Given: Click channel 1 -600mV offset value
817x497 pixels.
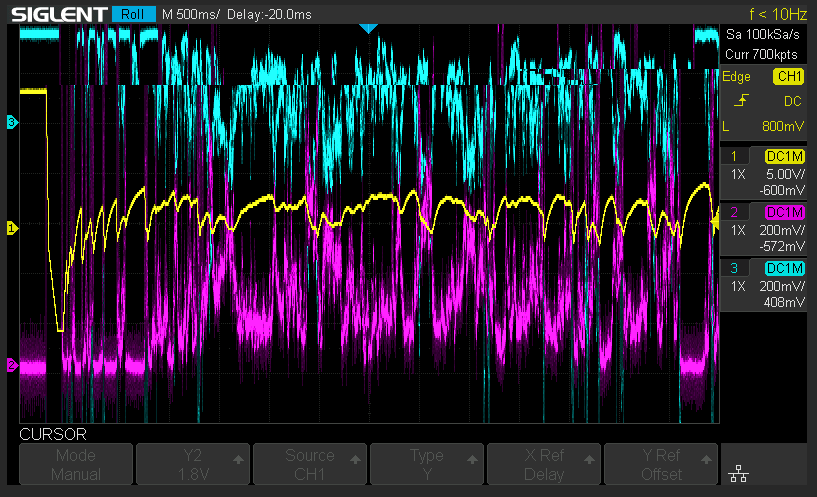Looking at the screenshot, I should pos(782,191).
